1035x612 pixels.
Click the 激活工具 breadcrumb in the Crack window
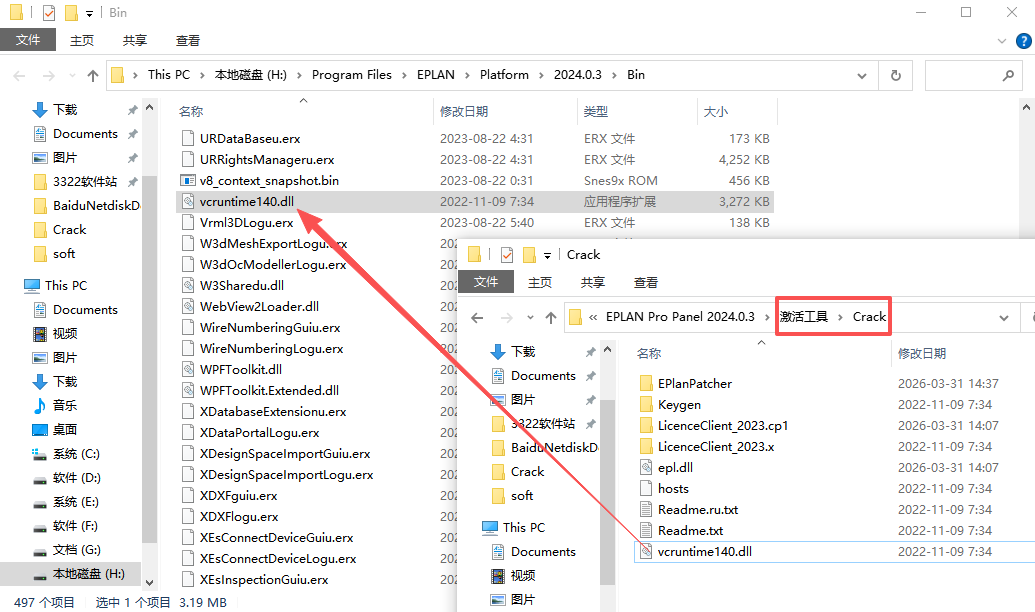click(x=804, y=317)
